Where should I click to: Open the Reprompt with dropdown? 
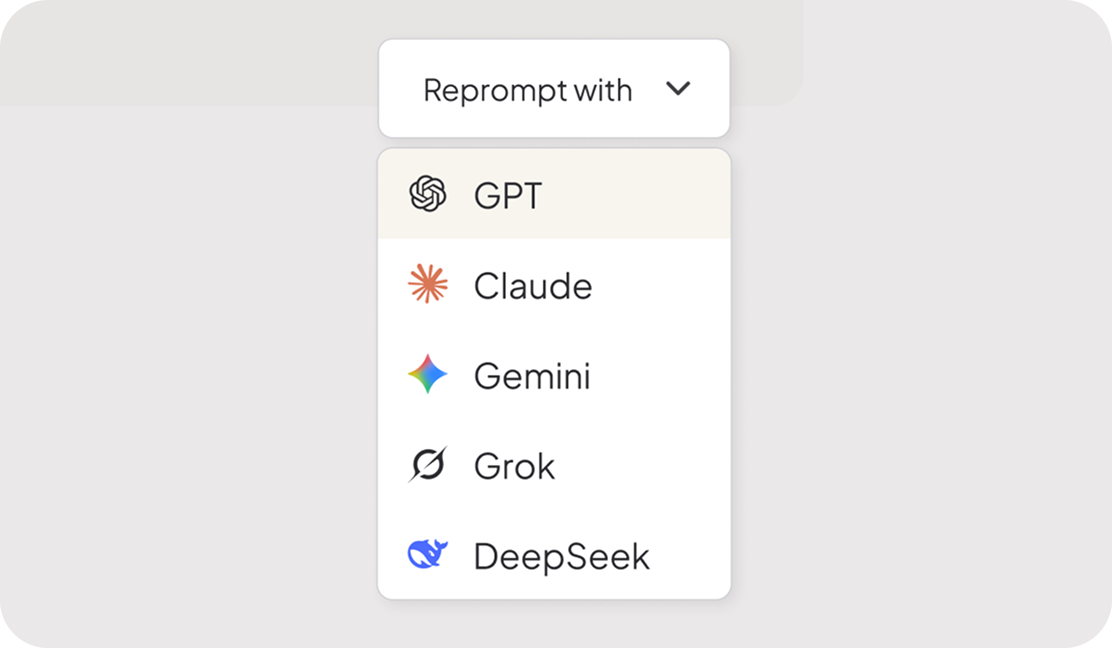coord(554,88)
